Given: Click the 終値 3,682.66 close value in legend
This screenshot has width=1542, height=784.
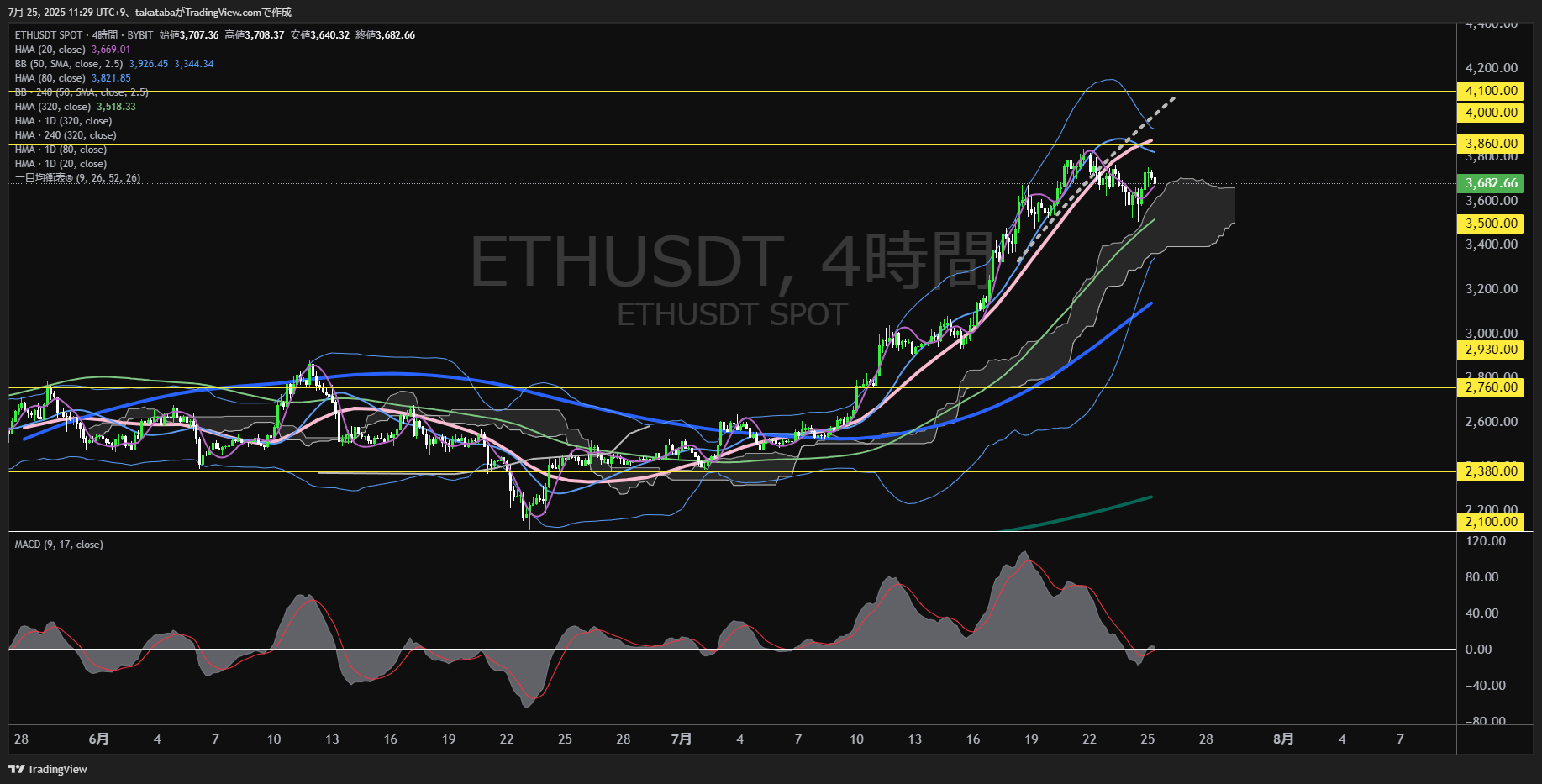Looking at the screenshot, I should pos(386,35).
